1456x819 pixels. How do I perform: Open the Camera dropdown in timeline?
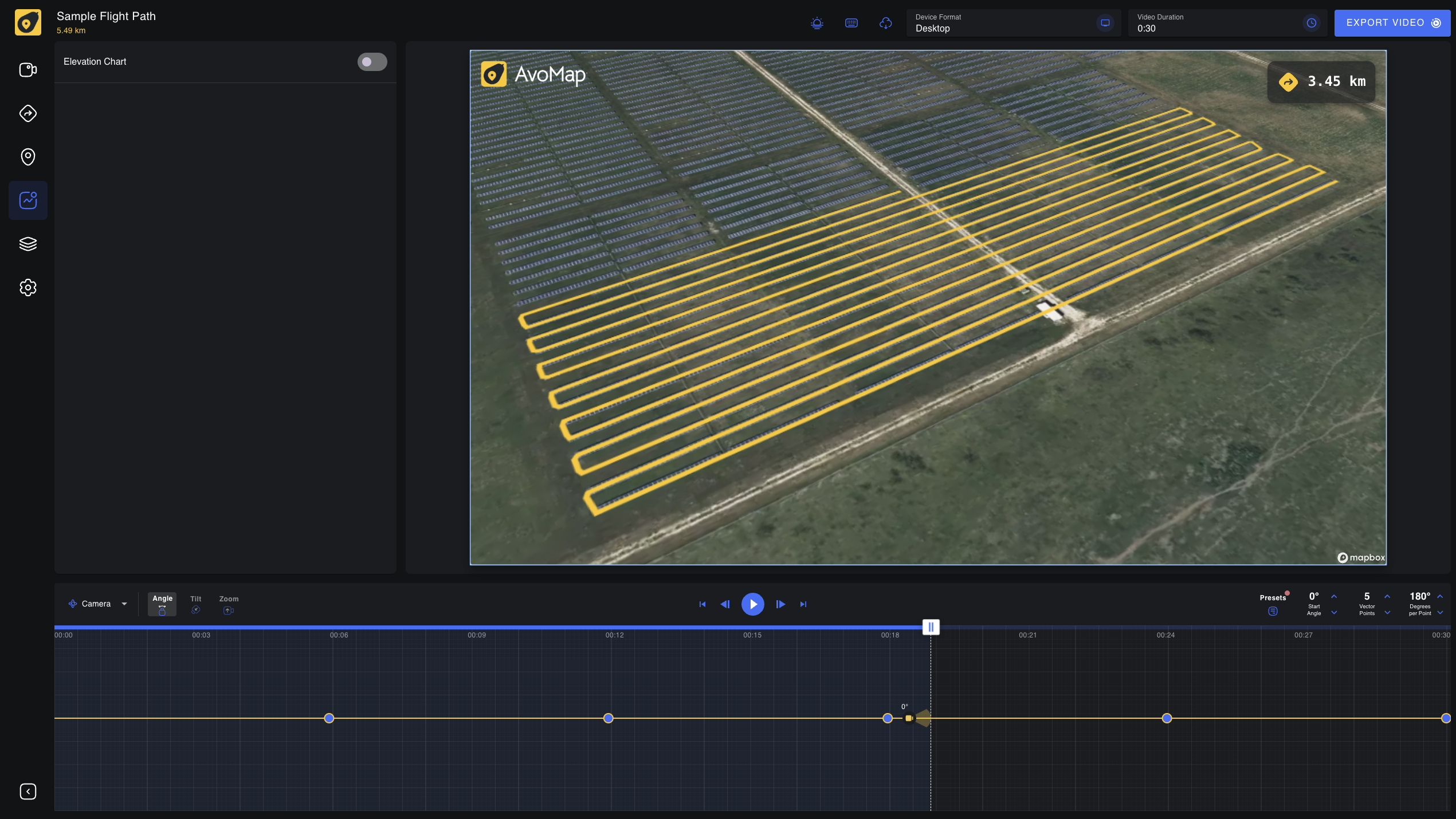(x=98, y=604)
